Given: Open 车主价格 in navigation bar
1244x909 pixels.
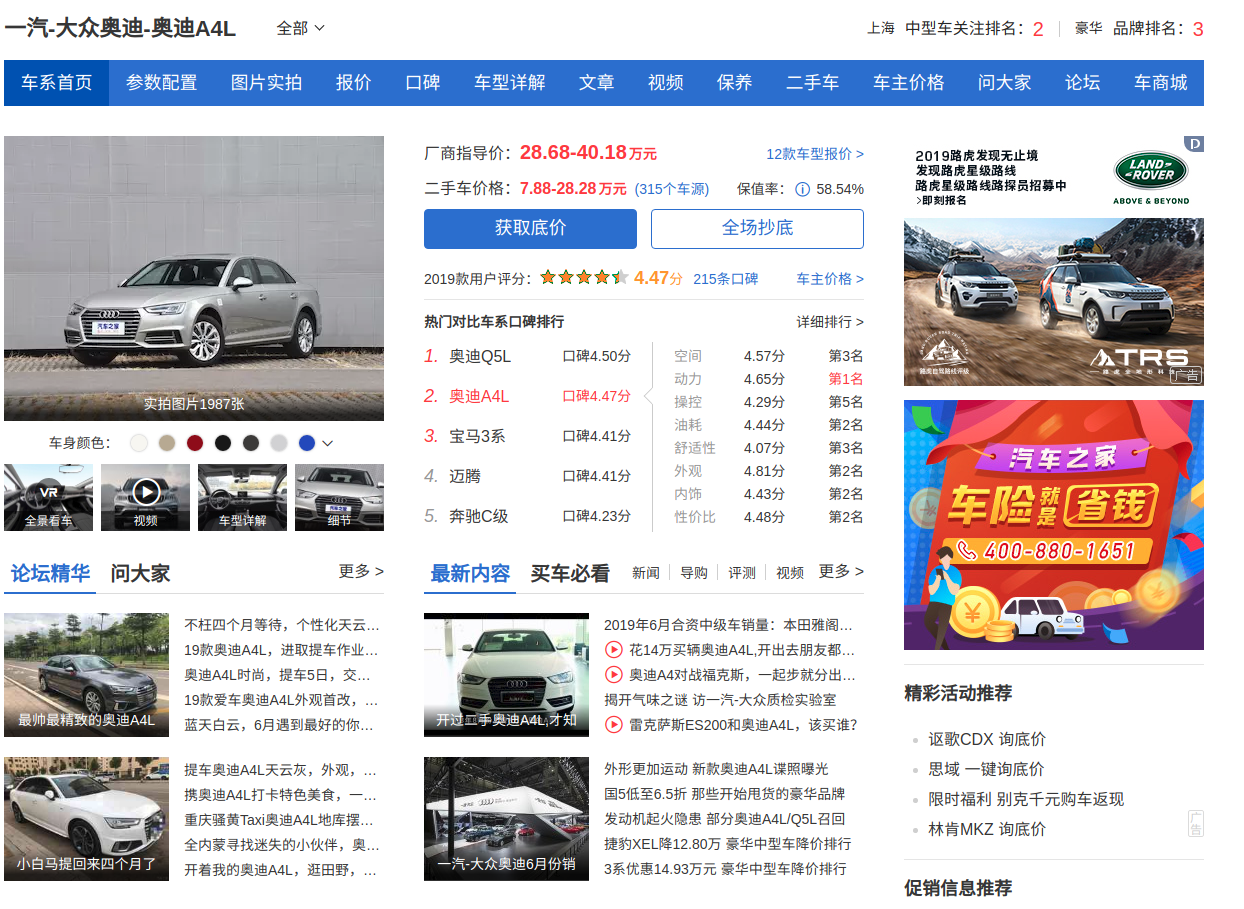Looking at the screenshot, I should click(x=909, y=83).
